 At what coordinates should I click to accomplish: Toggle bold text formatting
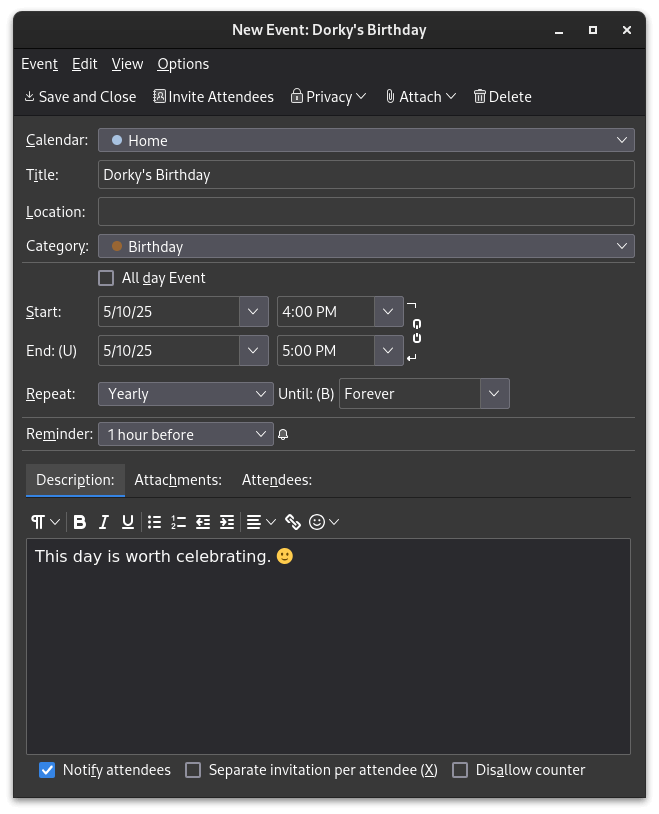point(80,522)
